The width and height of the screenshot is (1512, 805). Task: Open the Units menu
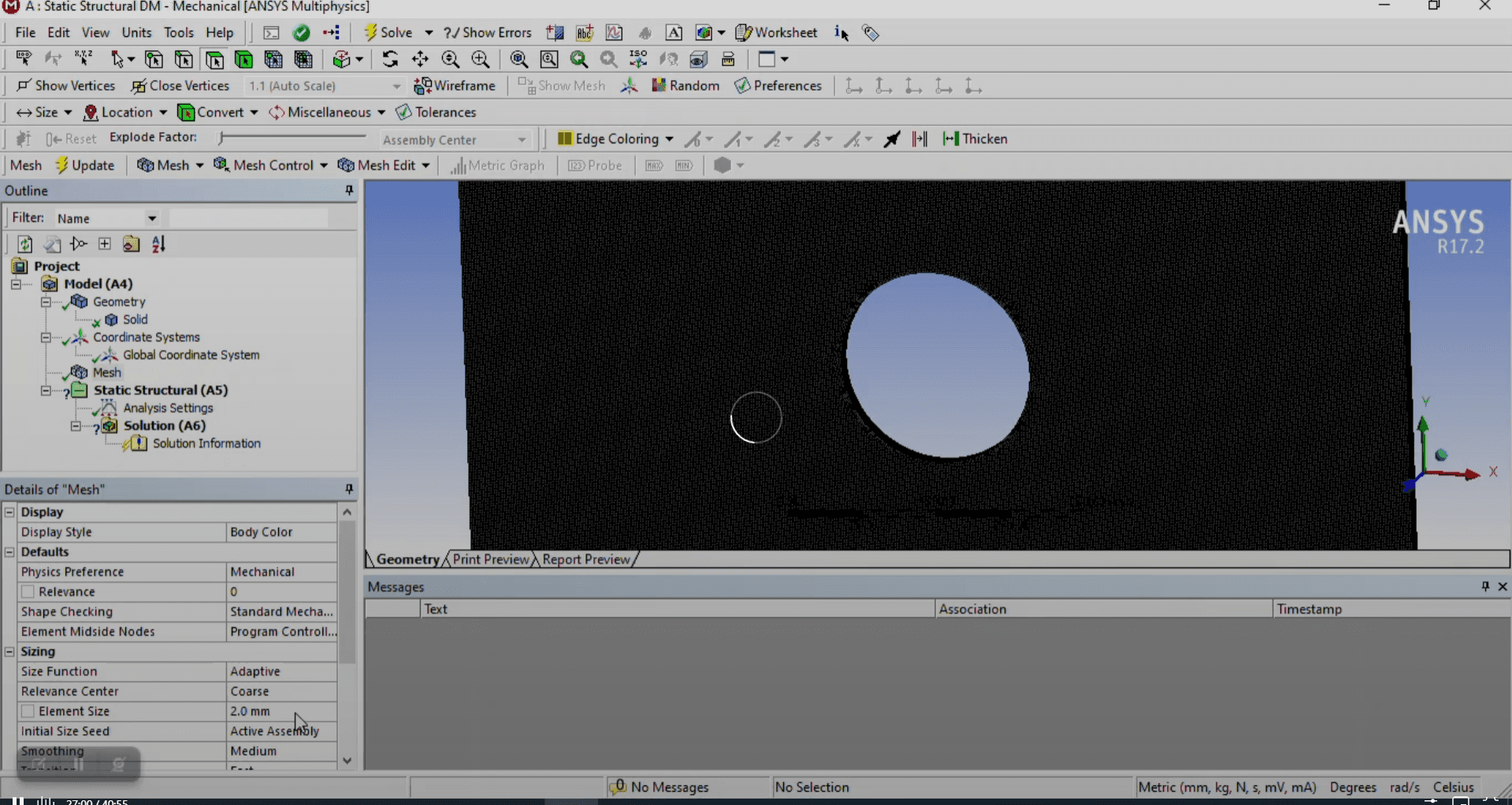pos(136,32)
